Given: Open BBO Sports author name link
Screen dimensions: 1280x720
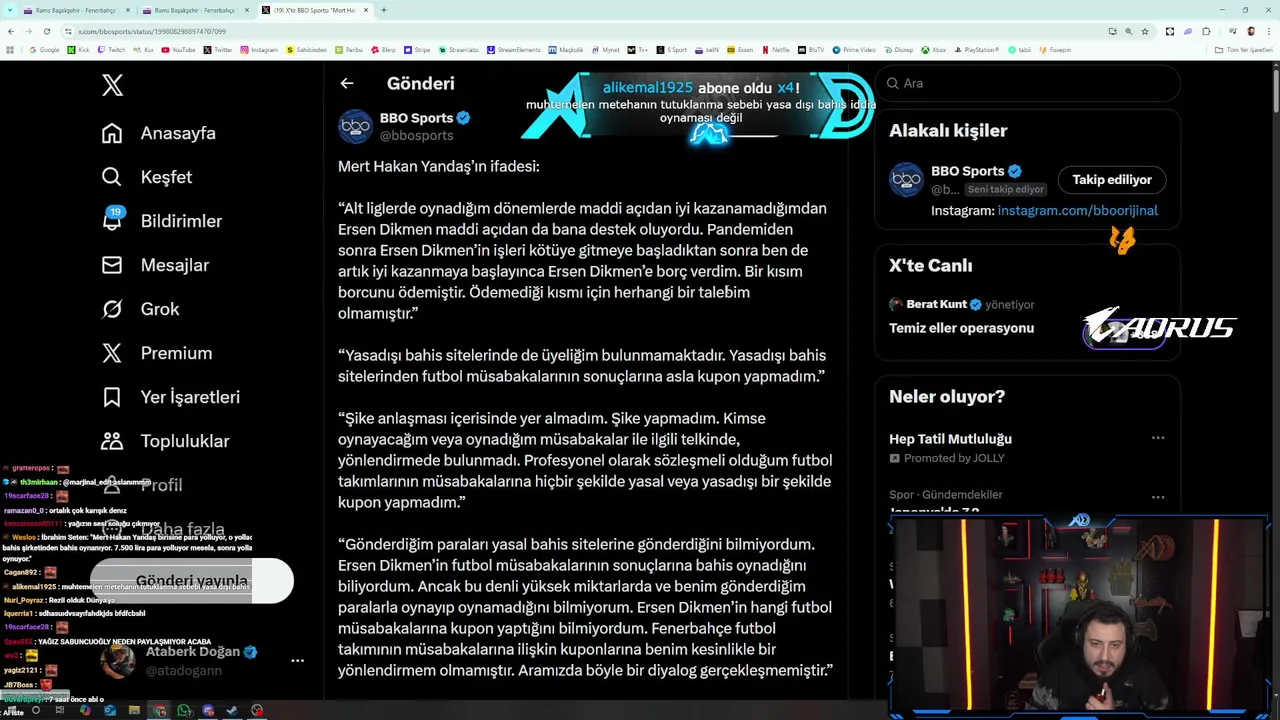Looking at the screenshot, I should pyautogui.click(x=416, y=118).
